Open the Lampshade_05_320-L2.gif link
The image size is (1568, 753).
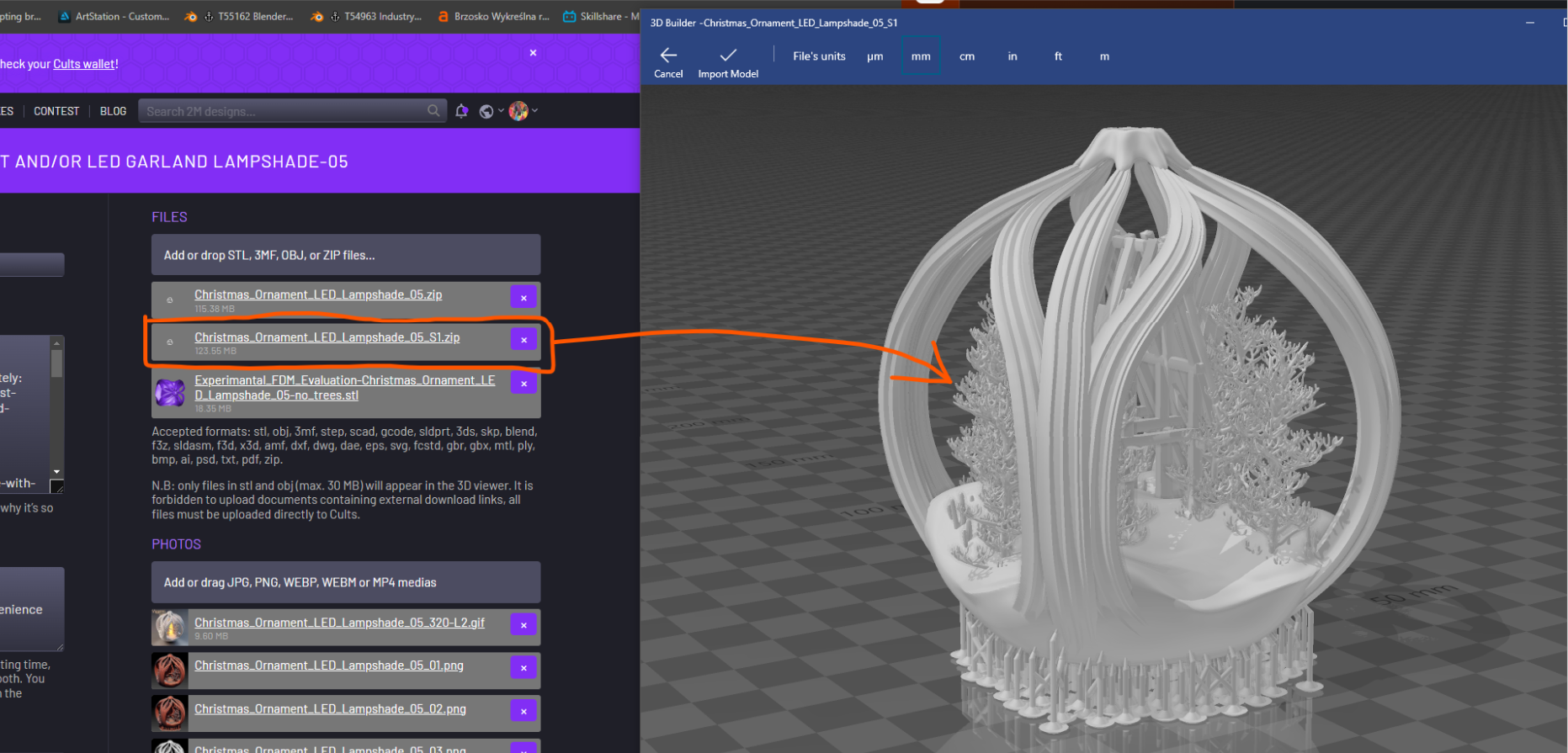point(339,623)
